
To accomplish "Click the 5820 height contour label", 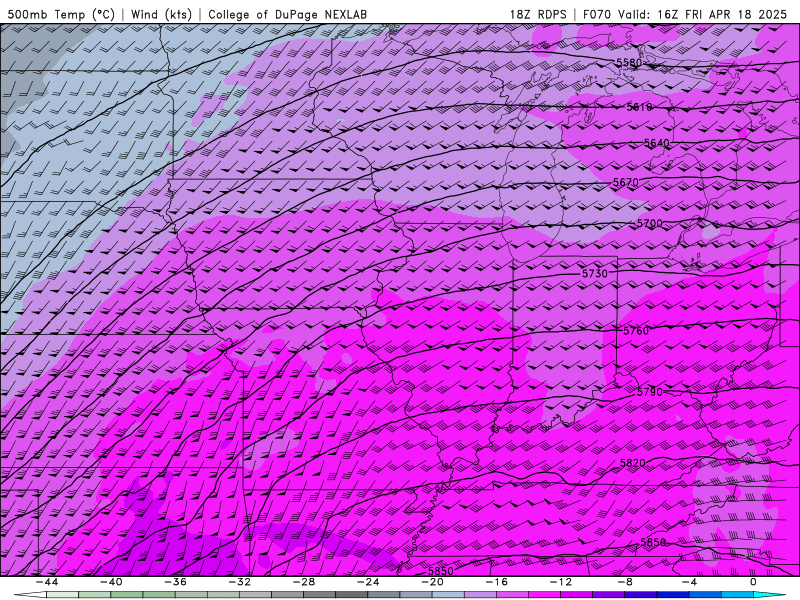I will 633,463.
